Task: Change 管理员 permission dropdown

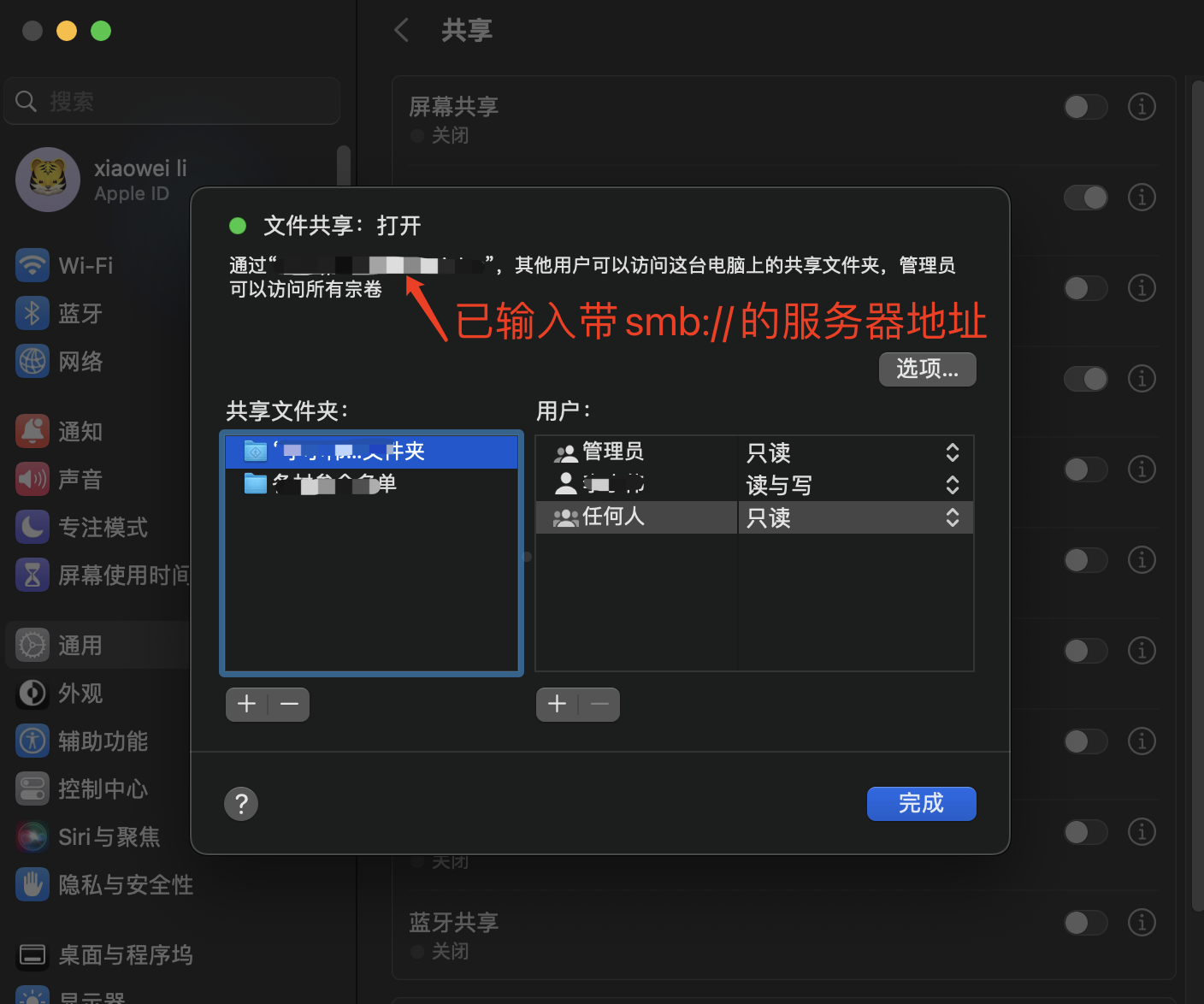Action: pyautogui.click(x=855, y=452)
